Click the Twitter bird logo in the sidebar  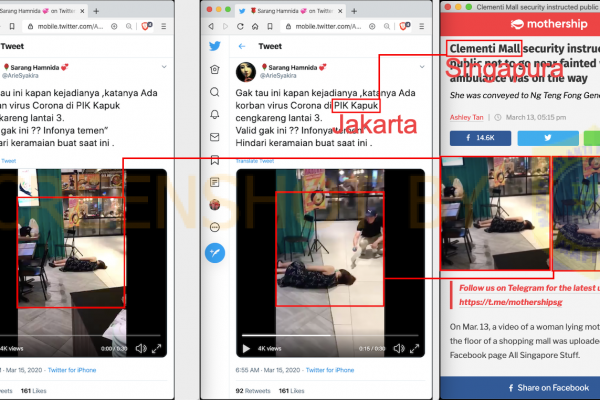pos(215,46)
